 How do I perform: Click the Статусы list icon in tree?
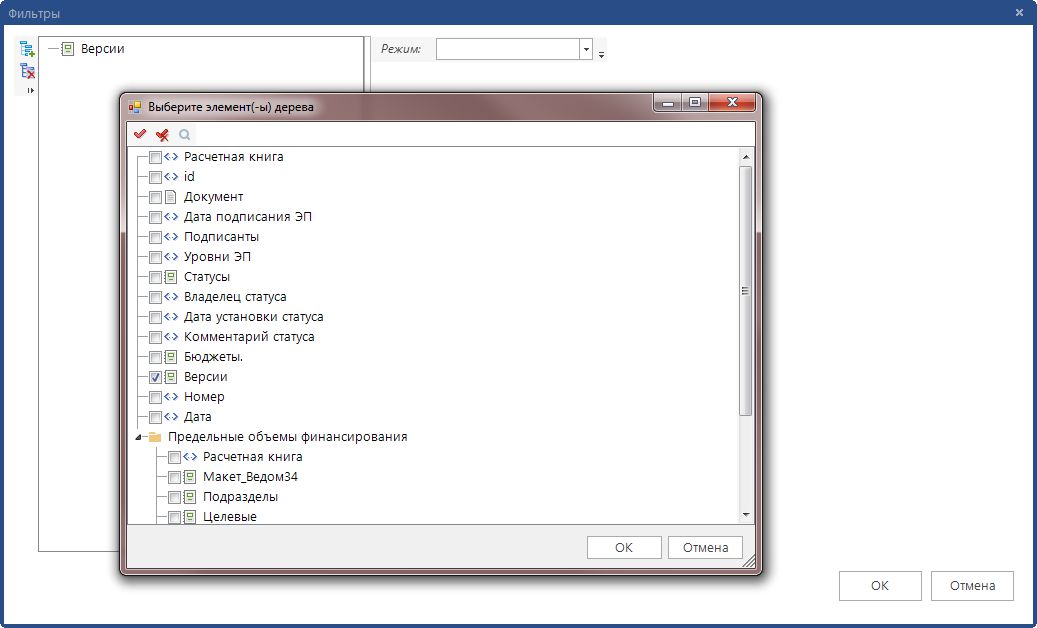click(x=170, y=277)
